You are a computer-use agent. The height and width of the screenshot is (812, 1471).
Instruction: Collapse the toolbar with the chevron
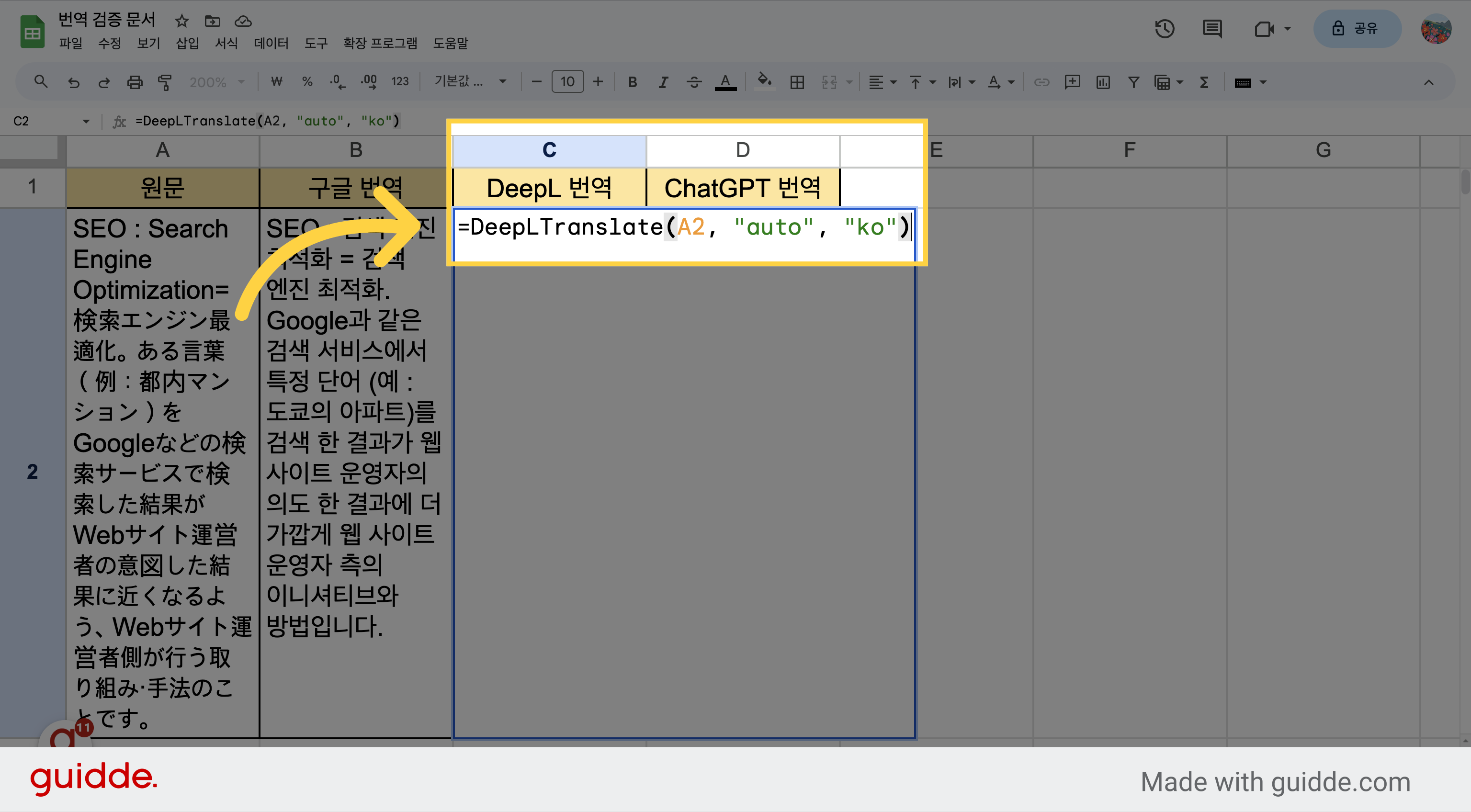tap(1428, 82)
